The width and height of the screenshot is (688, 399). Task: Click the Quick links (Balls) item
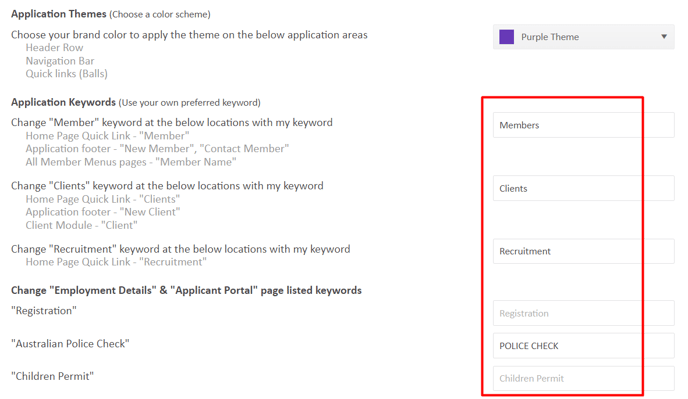(66, 74)
